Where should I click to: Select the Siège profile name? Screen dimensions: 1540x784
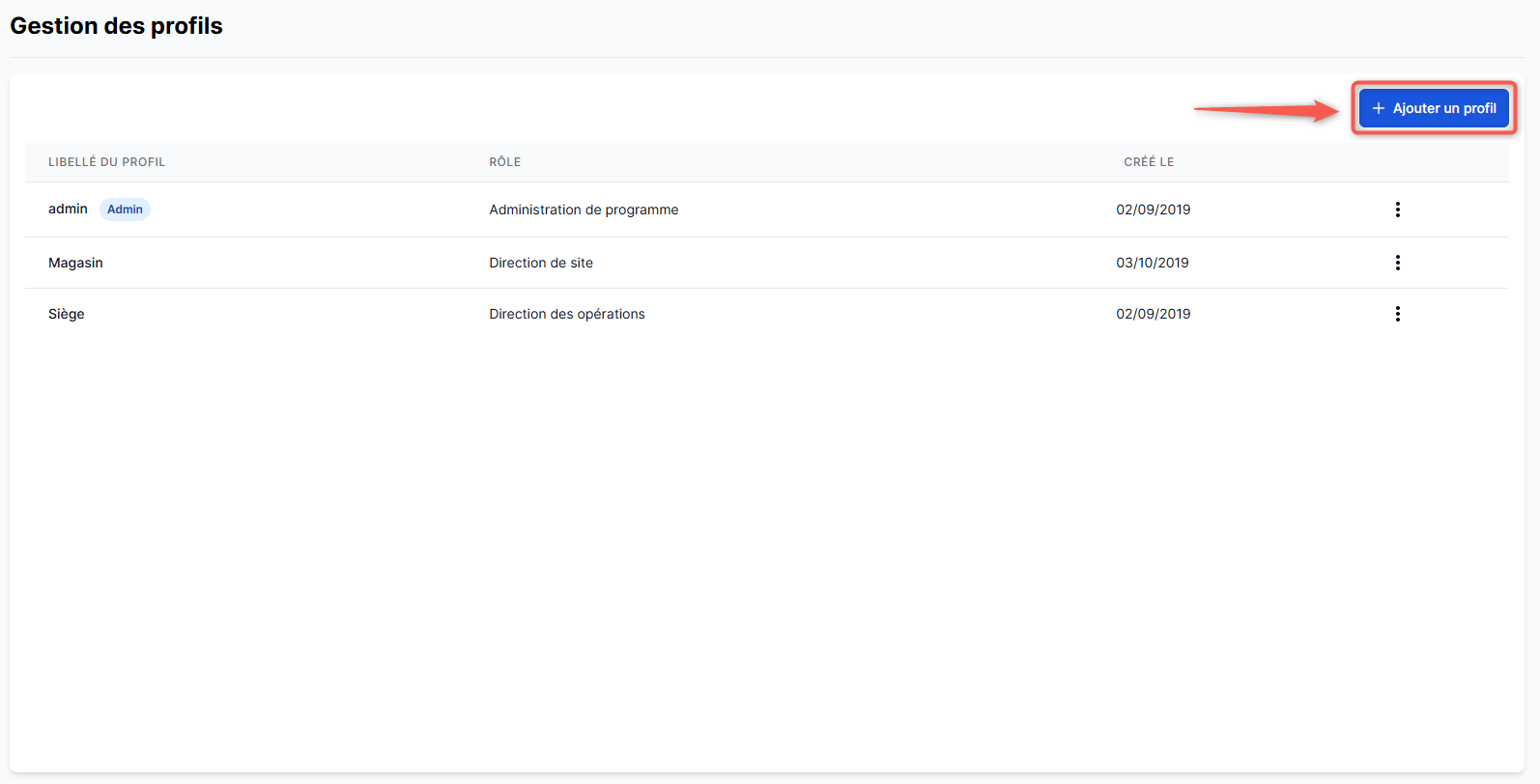click(67, 314)
